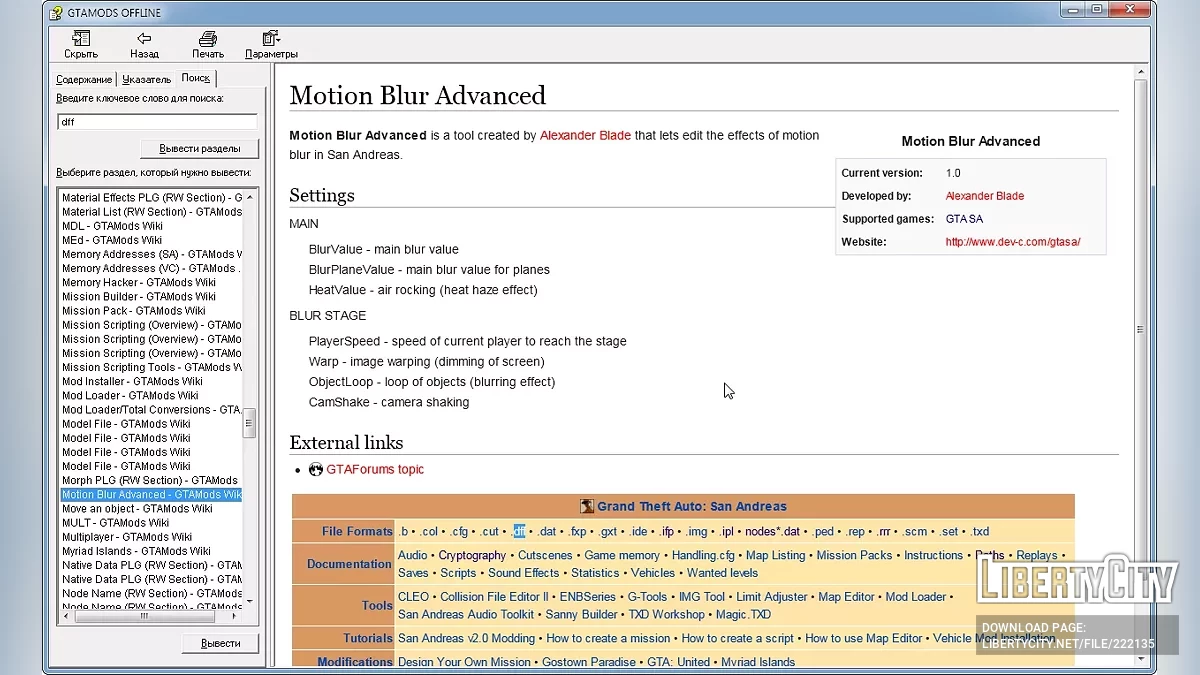1200x675 pixels.
Task: Click the GTA San Andreas navbox icon
Action: coord(587,507)
